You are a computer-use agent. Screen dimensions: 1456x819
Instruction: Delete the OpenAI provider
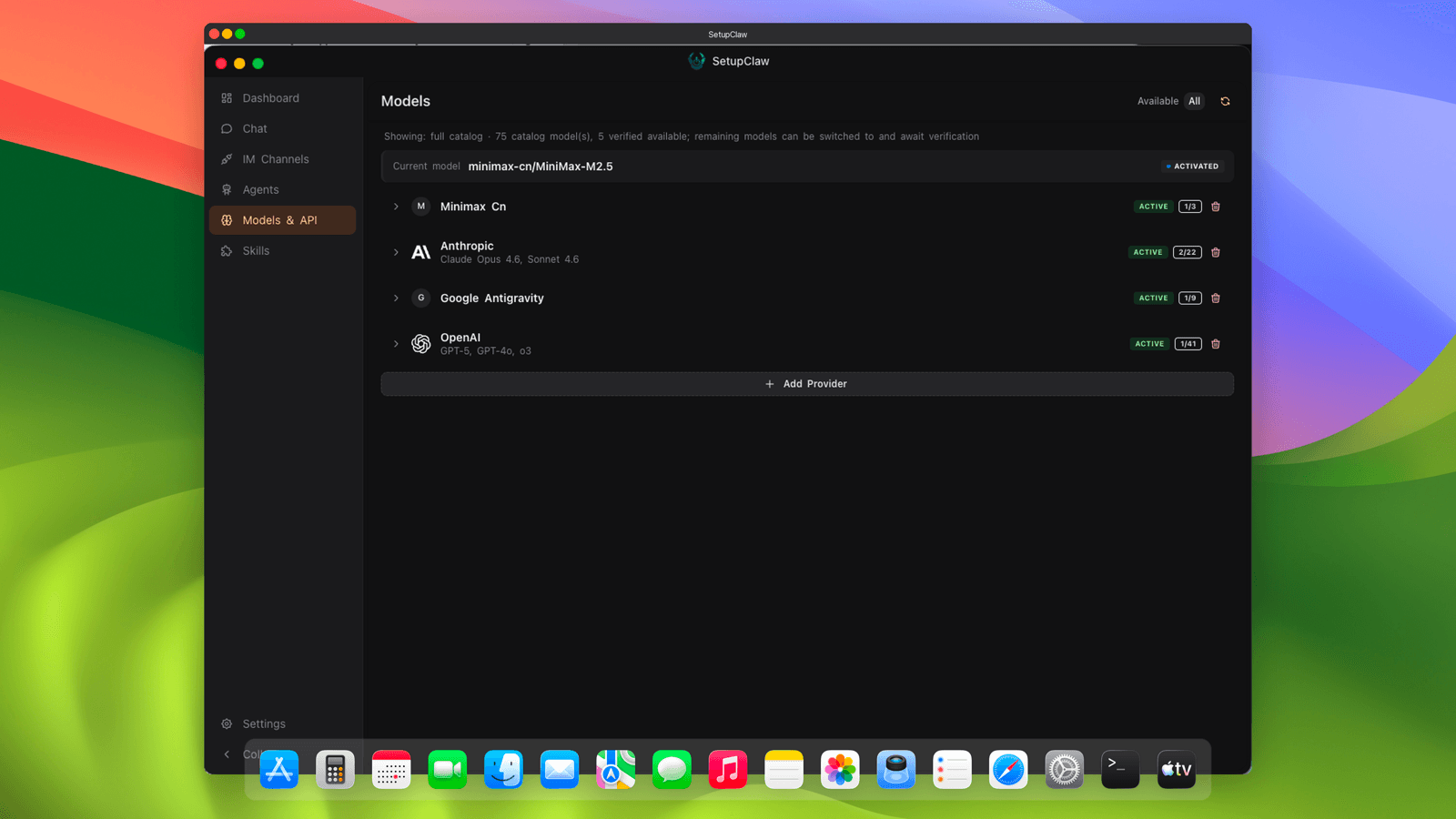(1216, 344)
